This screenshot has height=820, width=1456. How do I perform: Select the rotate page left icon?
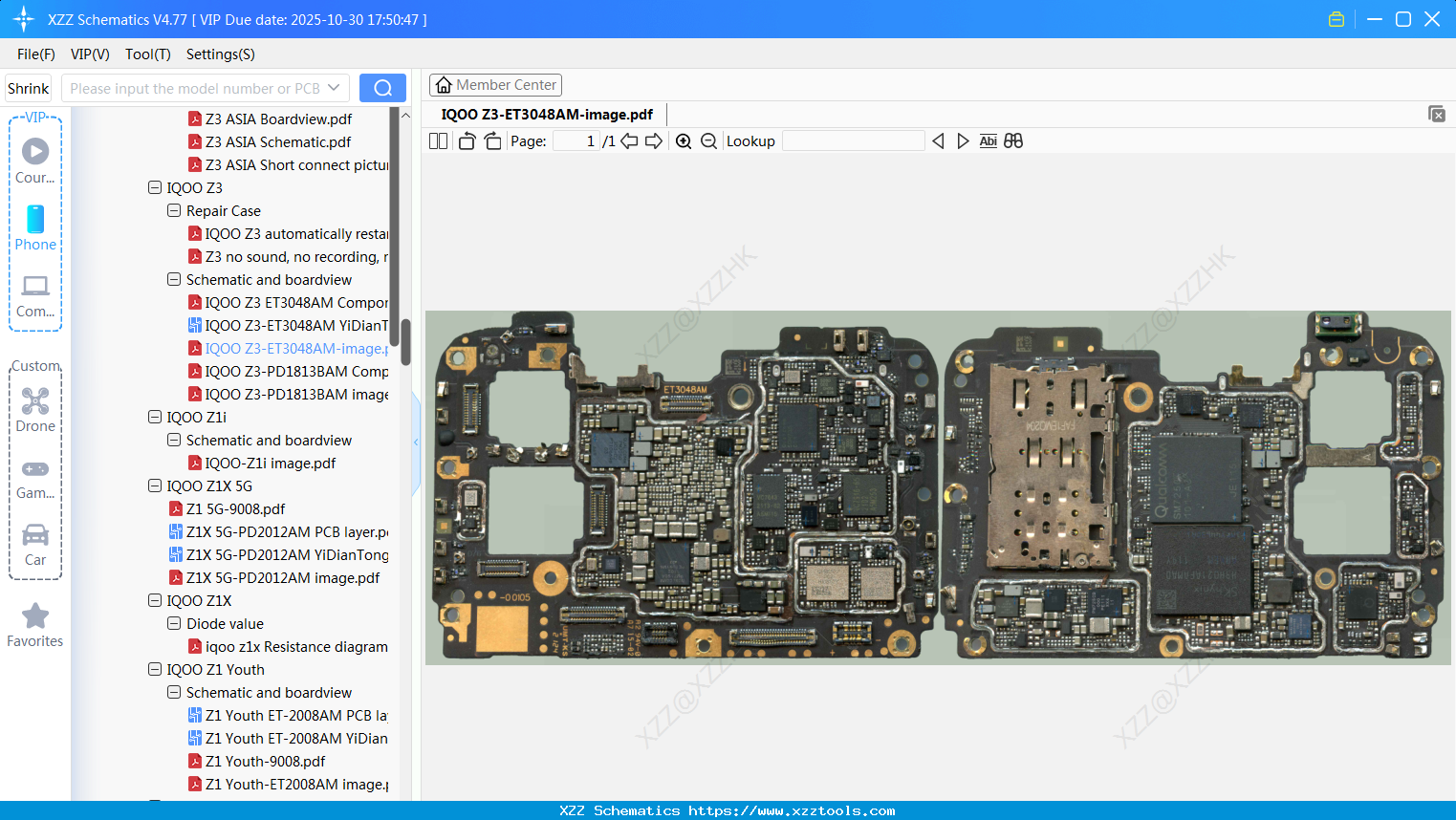click(x=466, y=140)
